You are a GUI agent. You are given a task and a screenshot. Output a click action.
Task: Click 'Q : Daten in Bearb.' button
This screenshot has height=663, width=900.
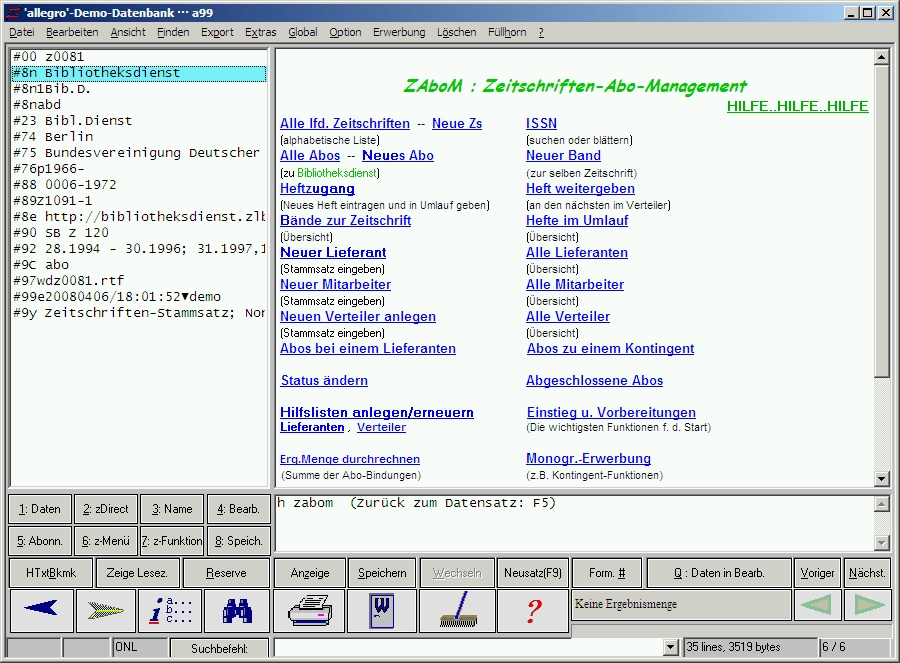point(719,573)
